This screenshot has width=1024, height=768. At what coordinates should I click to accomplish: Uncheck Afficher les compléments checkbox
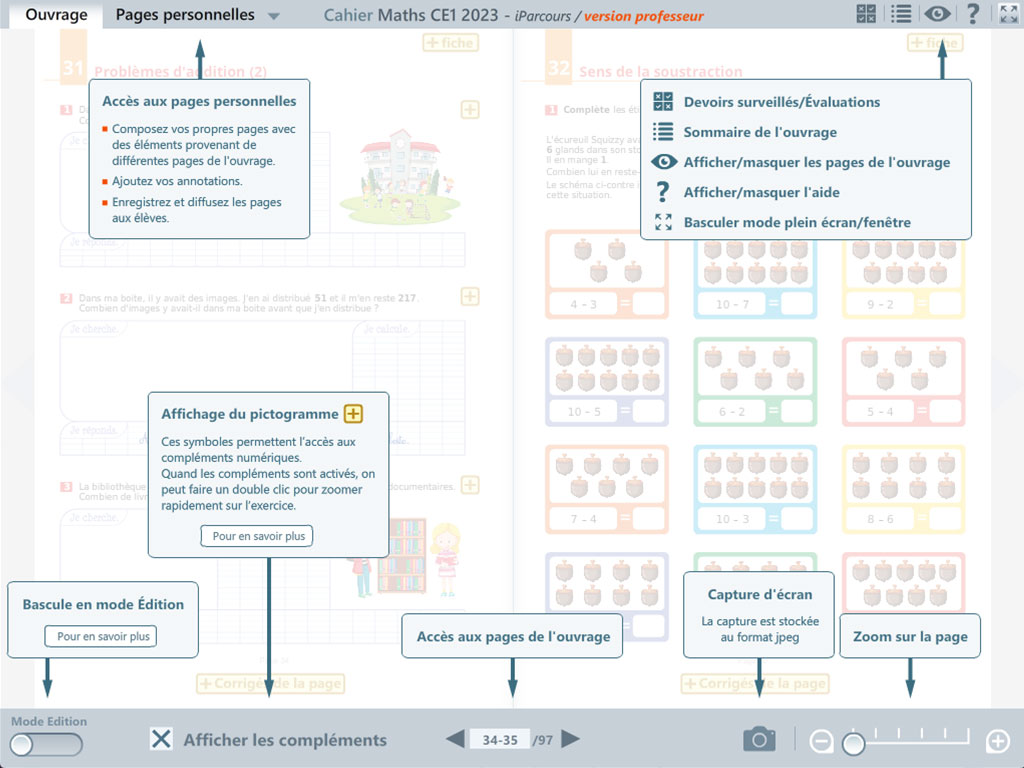tap(161, 739)
